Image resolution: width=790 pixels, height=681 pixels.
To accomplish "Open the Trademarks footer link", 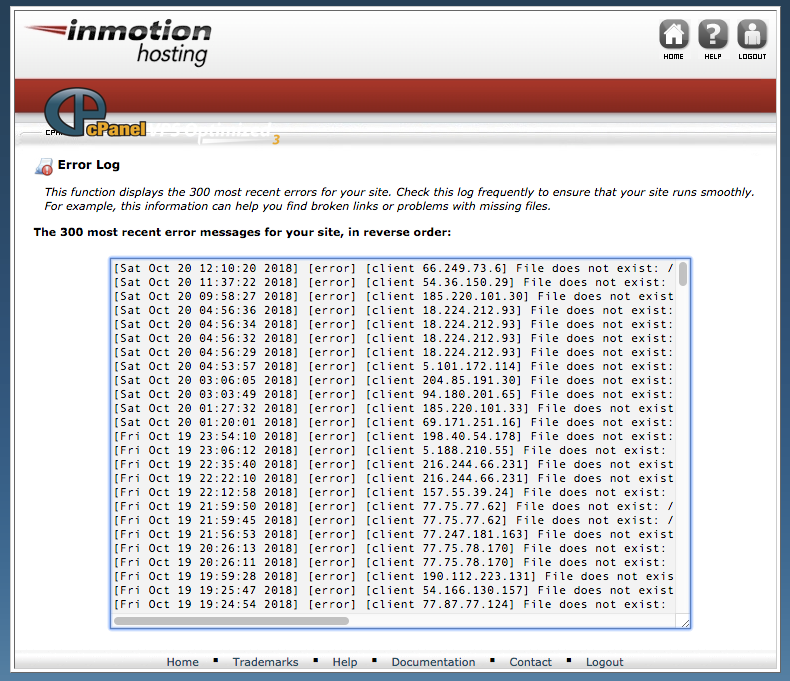I will point(265,662).
